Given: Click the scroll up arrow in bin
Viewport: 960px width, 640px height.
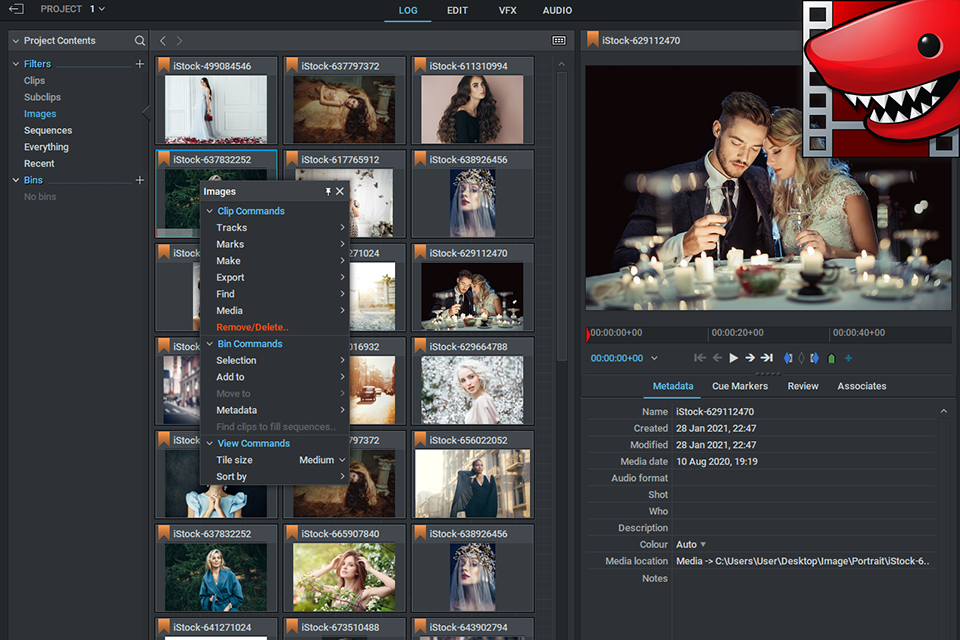Looking at the screenshot, I should [x=561, y=64].
